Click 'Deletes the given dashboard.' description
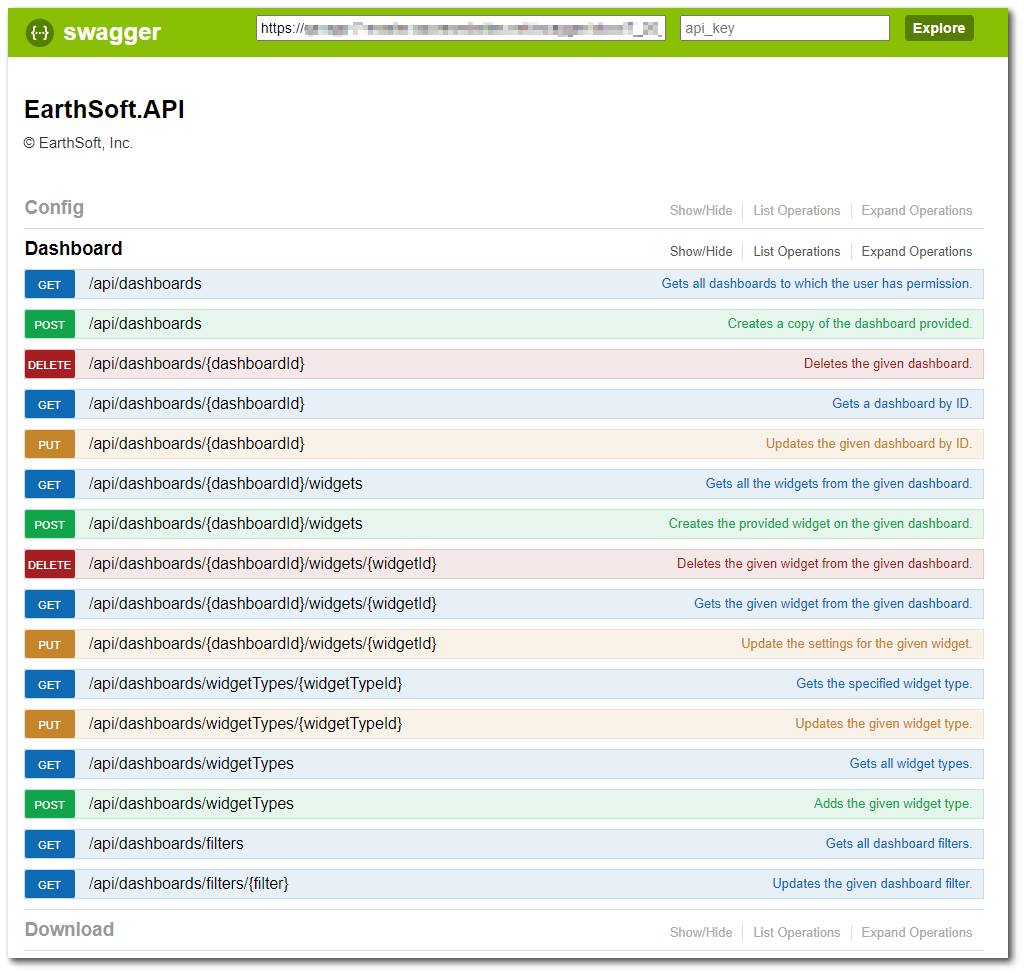Viewport: 1024px width, 974px height. [x=888, y=364]
